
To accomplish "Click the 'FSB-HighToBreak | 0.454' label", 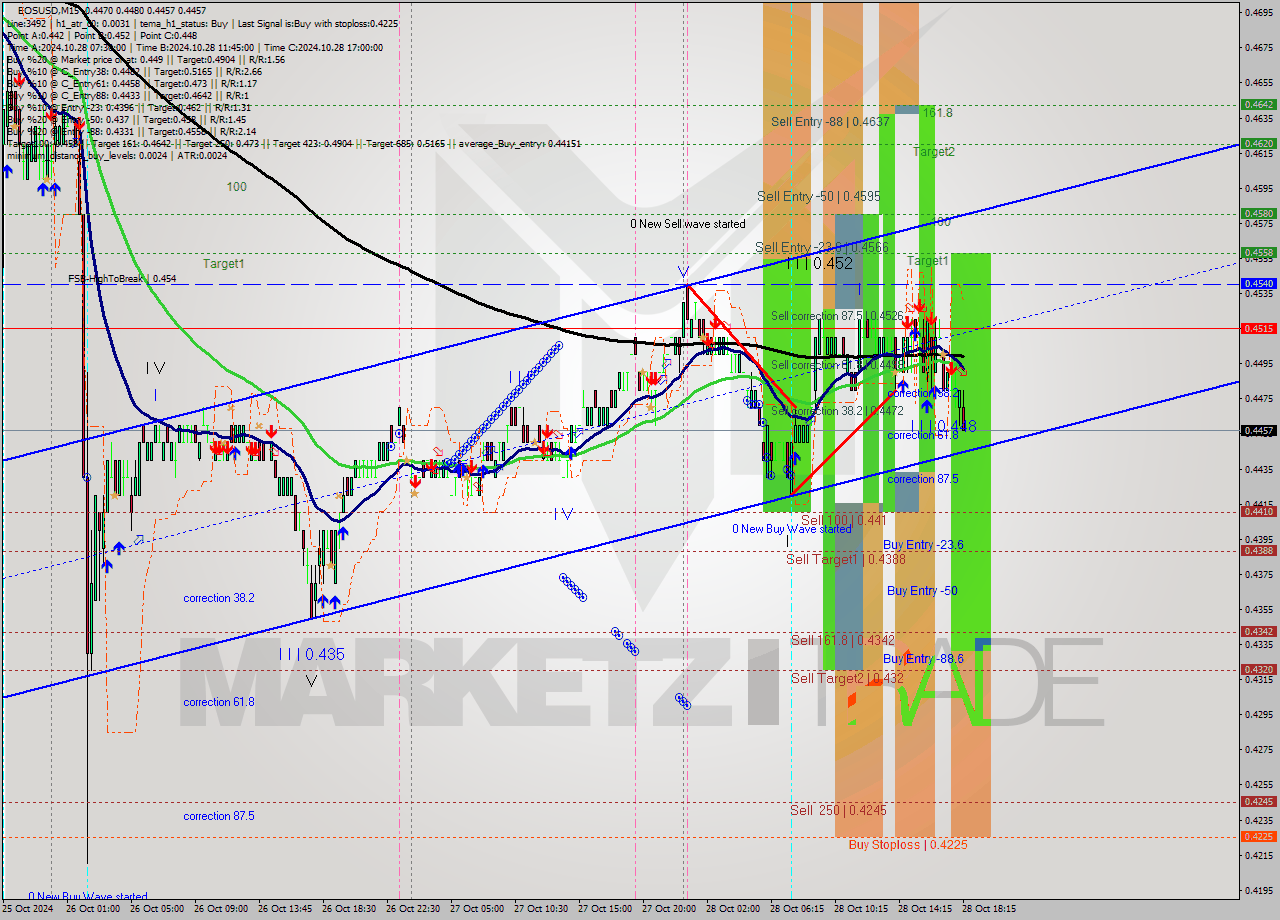I will (x=122, y=279).
